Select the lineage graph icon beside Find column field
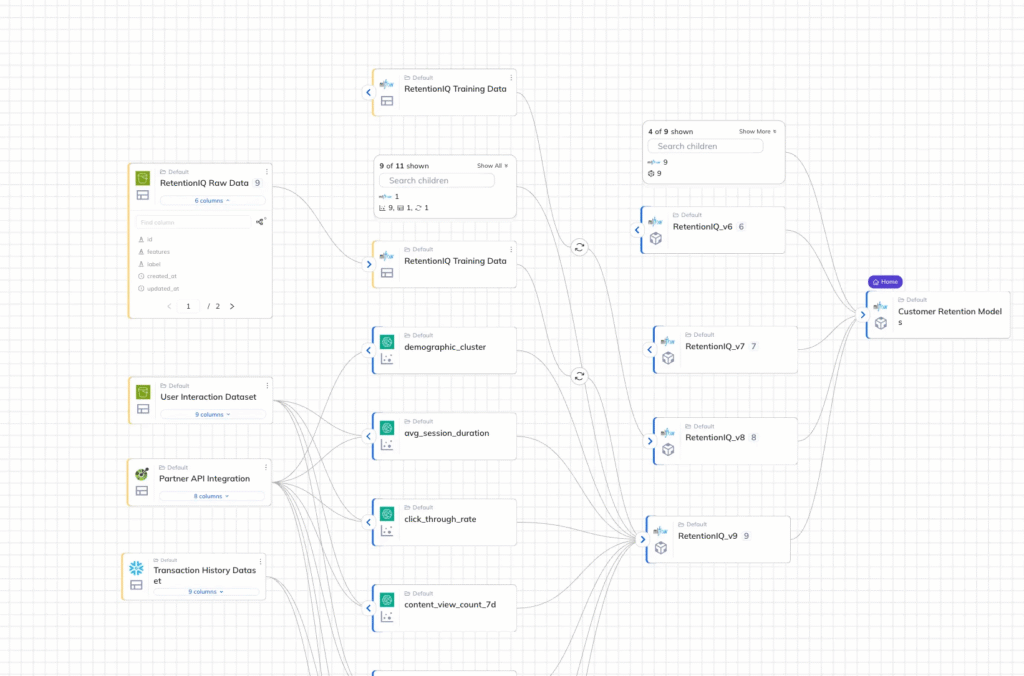 (259, 221)
